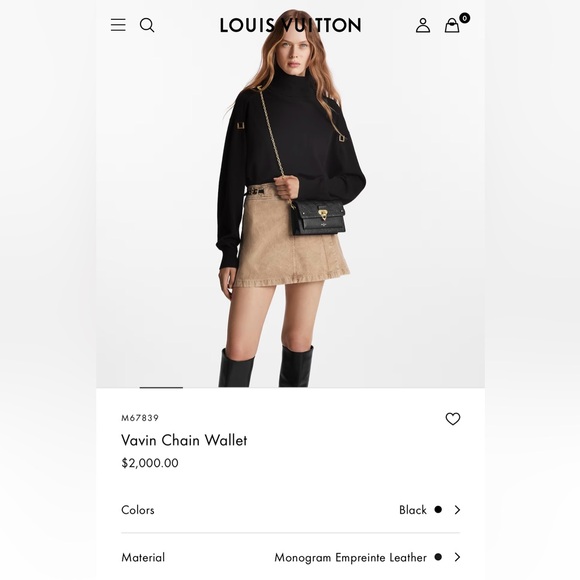Open the search magnifier icon
This screenshot has height=580, width=580.
click(147, 25)
